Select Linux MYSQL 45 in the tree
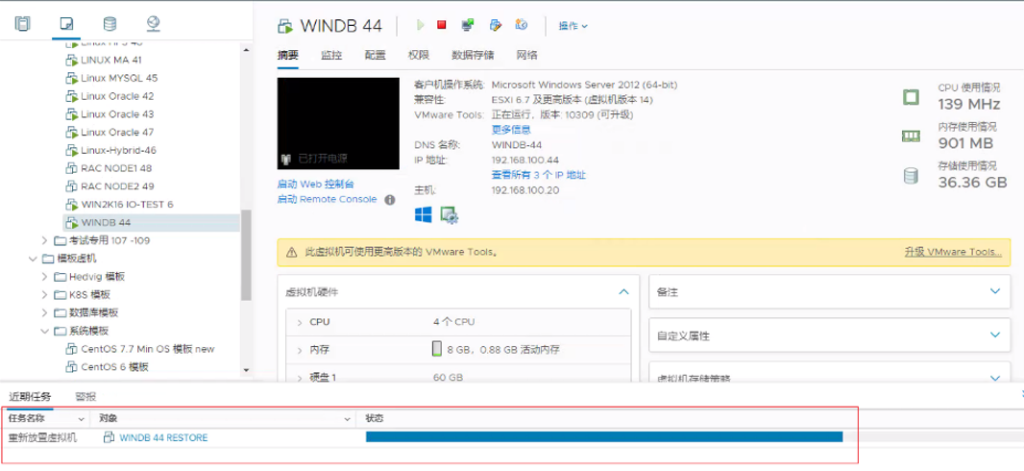The width and height of the screenshot is (1024, 471). pos(118,78)
